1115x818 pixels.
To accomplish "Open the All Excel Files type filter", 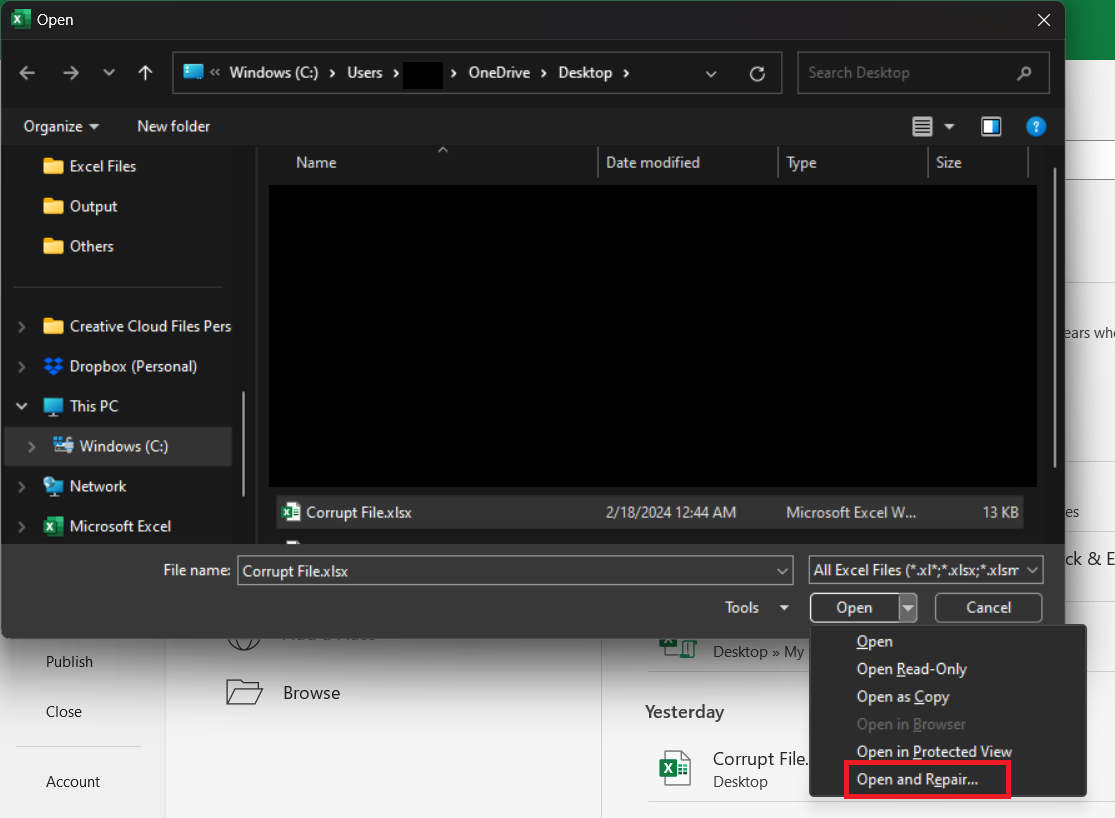I will (x=926, y=570).
